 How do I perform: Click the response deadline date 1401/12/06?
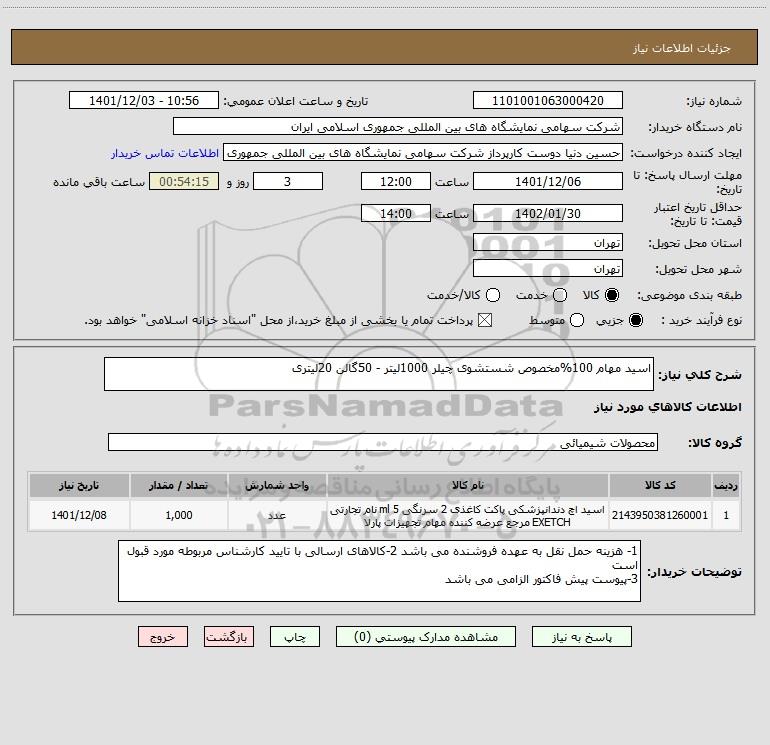click(x=548, y=182)
